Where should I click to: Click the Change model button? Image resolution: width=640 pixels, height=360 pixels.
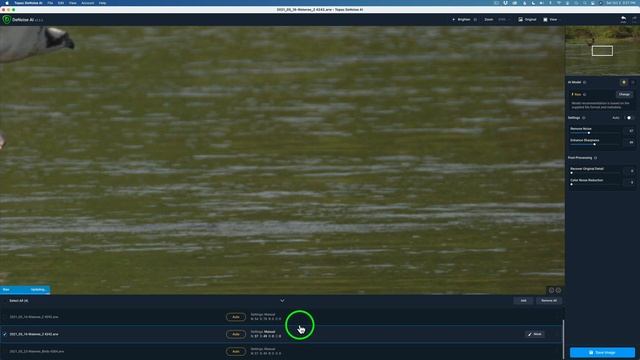point(624,94)
